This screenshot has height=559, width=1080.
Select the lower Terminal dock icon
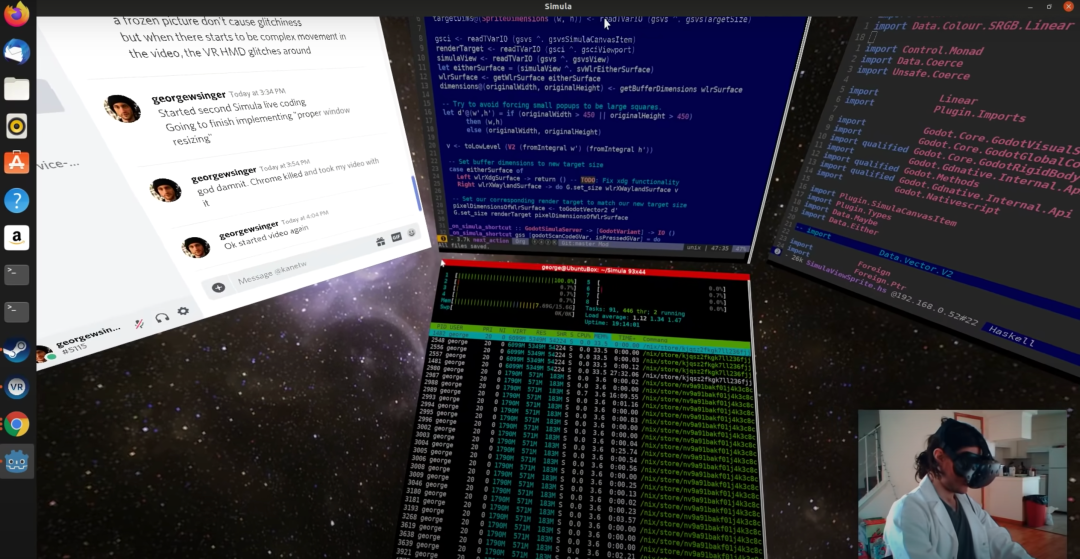click(x=17, y=312)
